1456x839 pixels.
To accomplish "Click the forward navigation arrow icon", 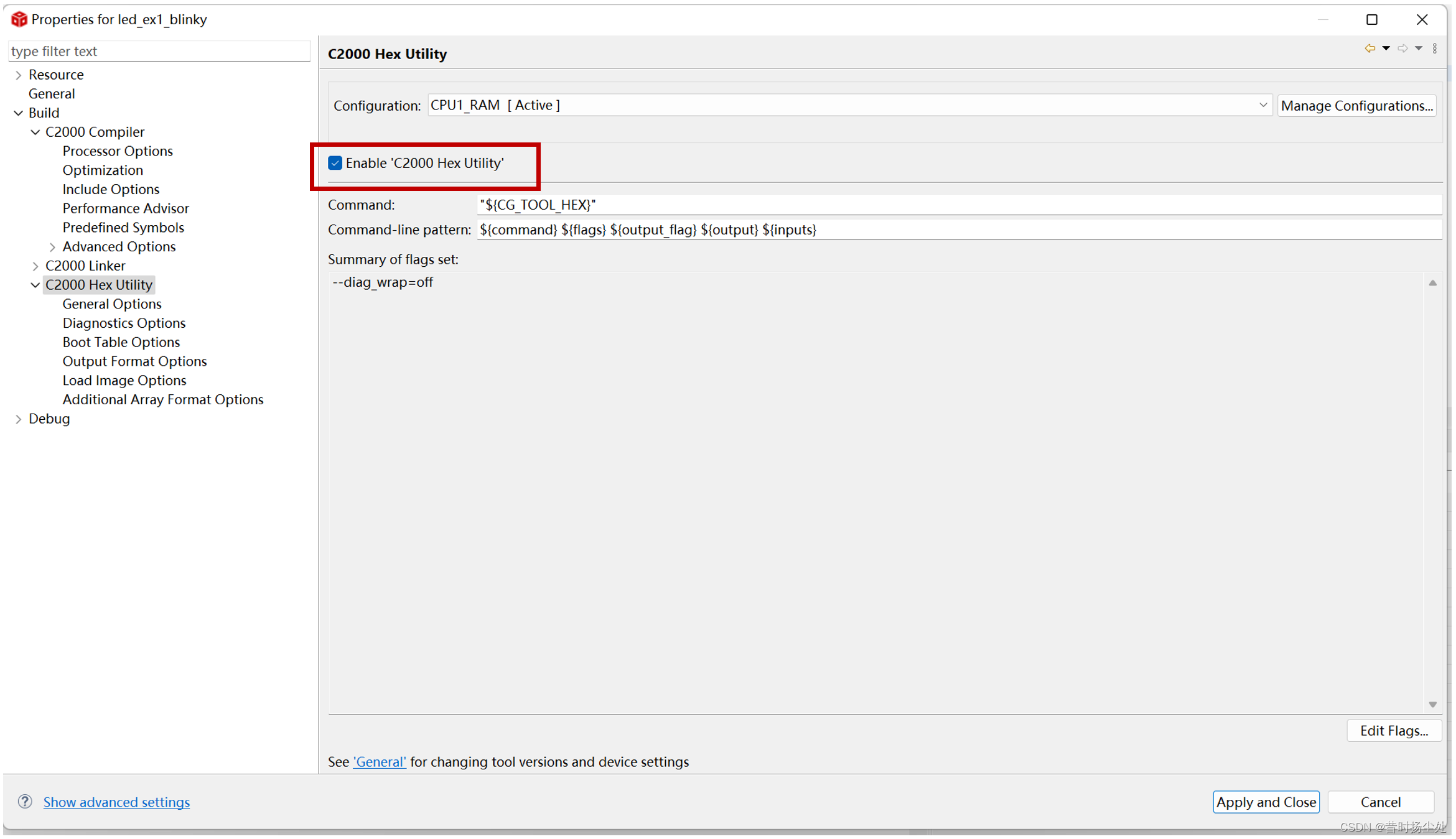I will tap(1402, 49).
